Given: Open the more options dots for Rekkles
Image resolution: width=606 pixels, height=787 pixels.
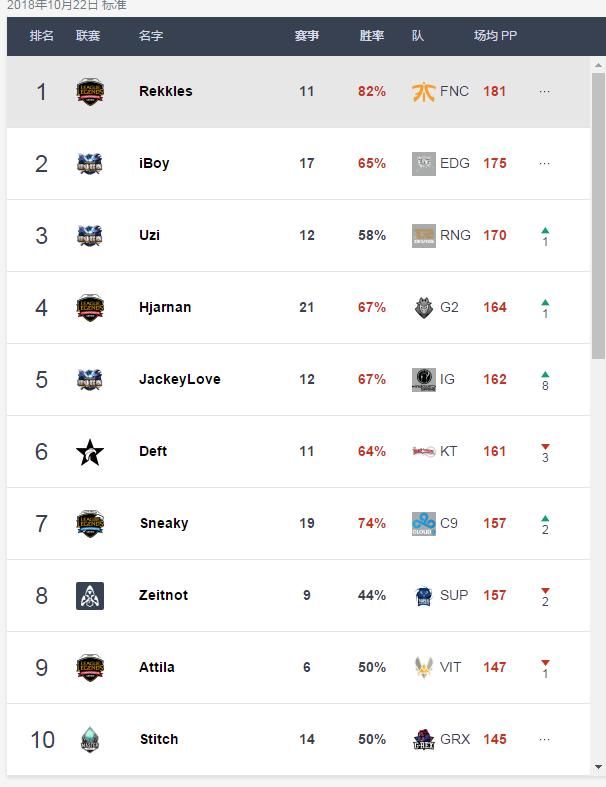Looking at the screenshot, I should click(x=545, y=91).
